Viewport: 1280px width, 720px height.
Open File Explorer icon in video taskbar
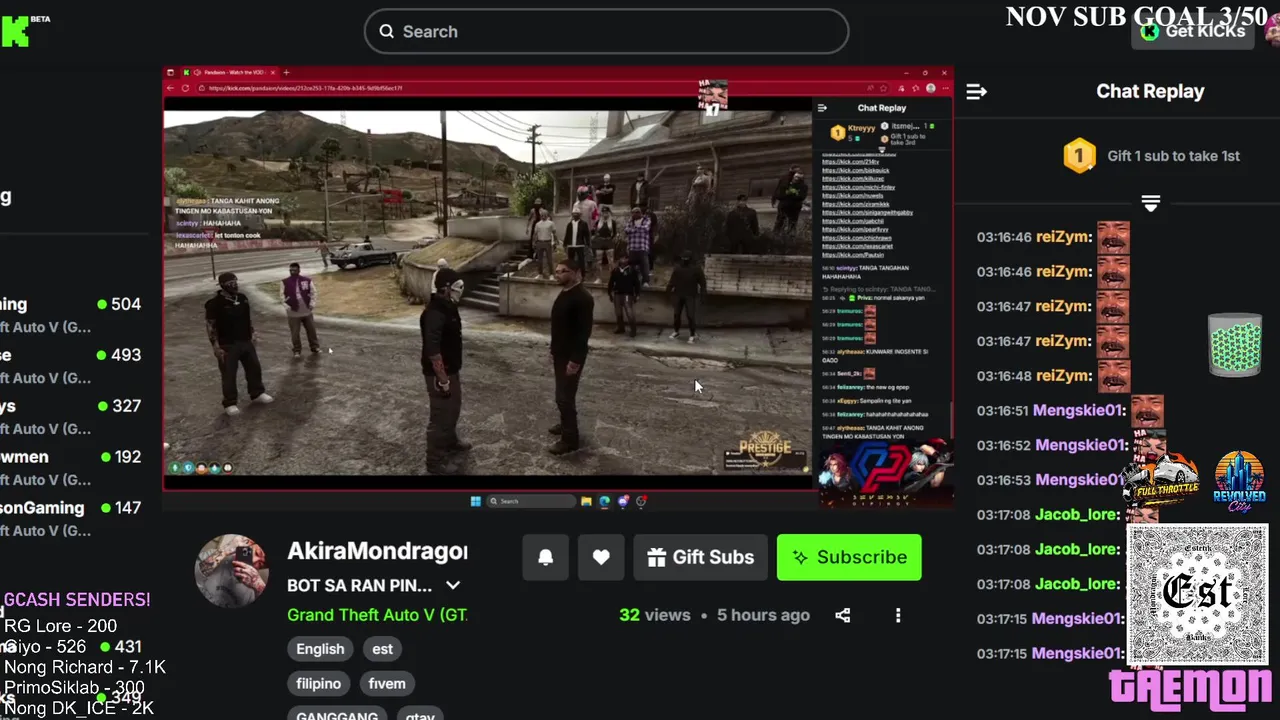(x=586, y=501)
